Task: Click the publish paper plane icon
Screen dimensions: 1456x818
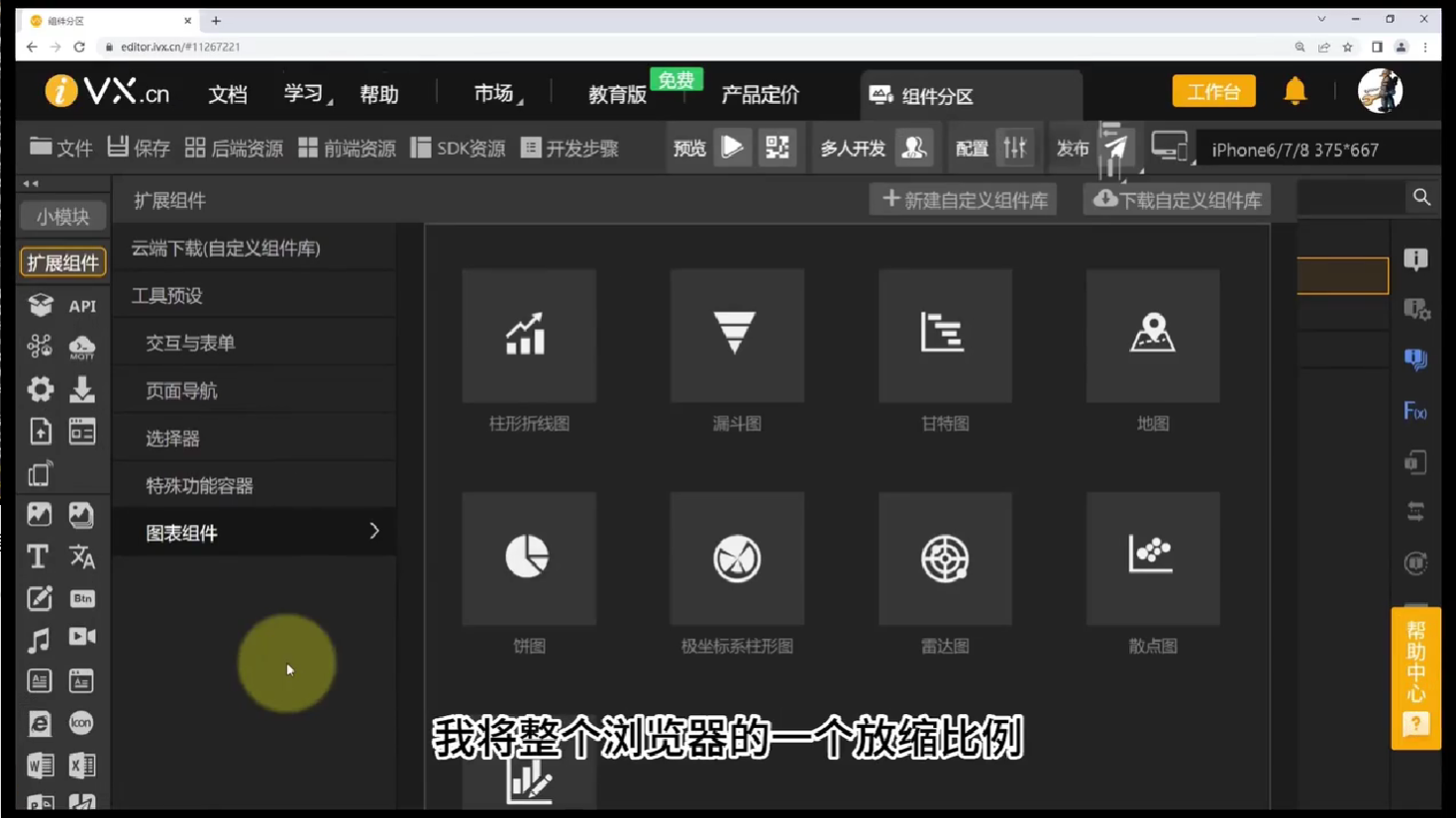Action: pyautogui.click(x=1116, y=148)
